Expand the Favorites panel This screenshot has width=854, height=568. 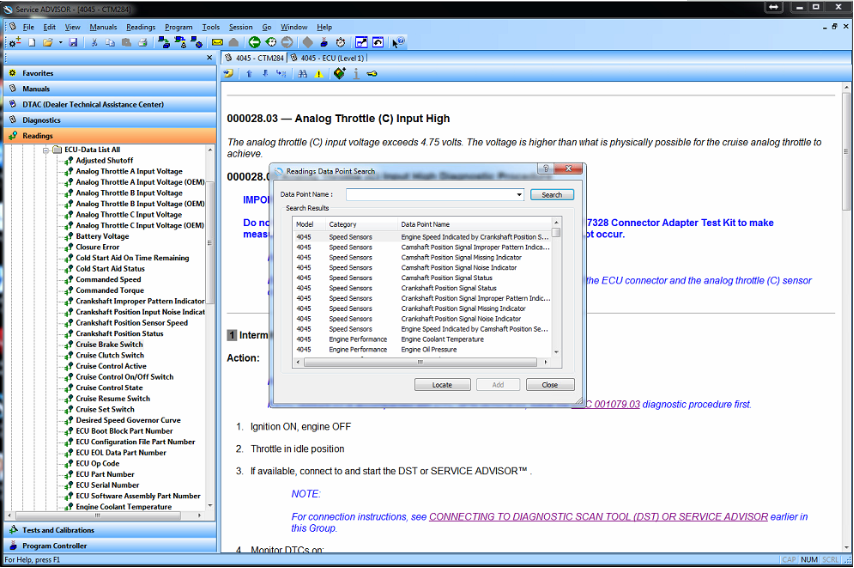110,73
